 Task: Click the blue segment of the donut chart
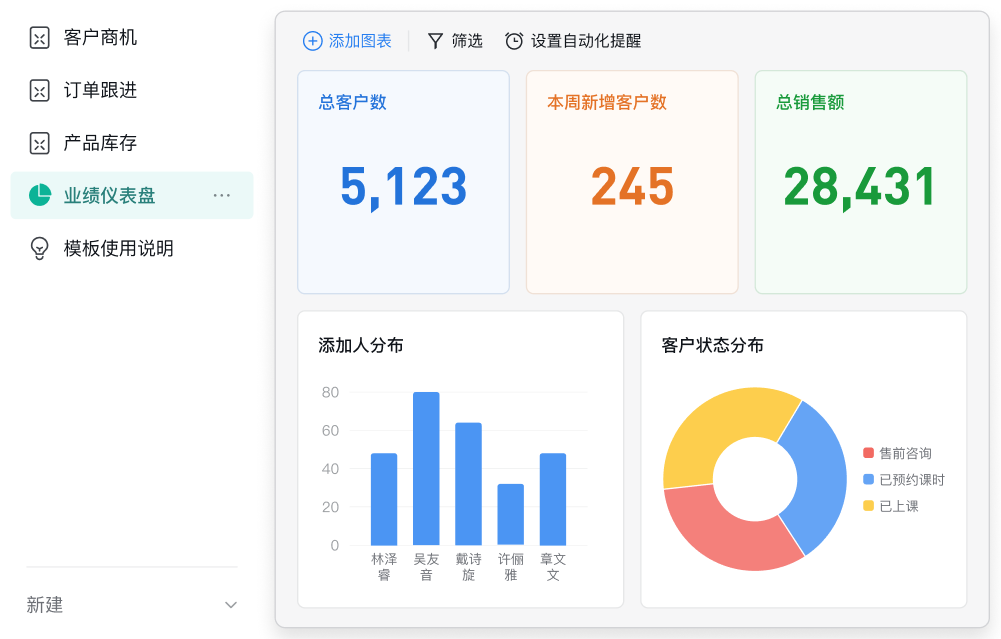820,476
